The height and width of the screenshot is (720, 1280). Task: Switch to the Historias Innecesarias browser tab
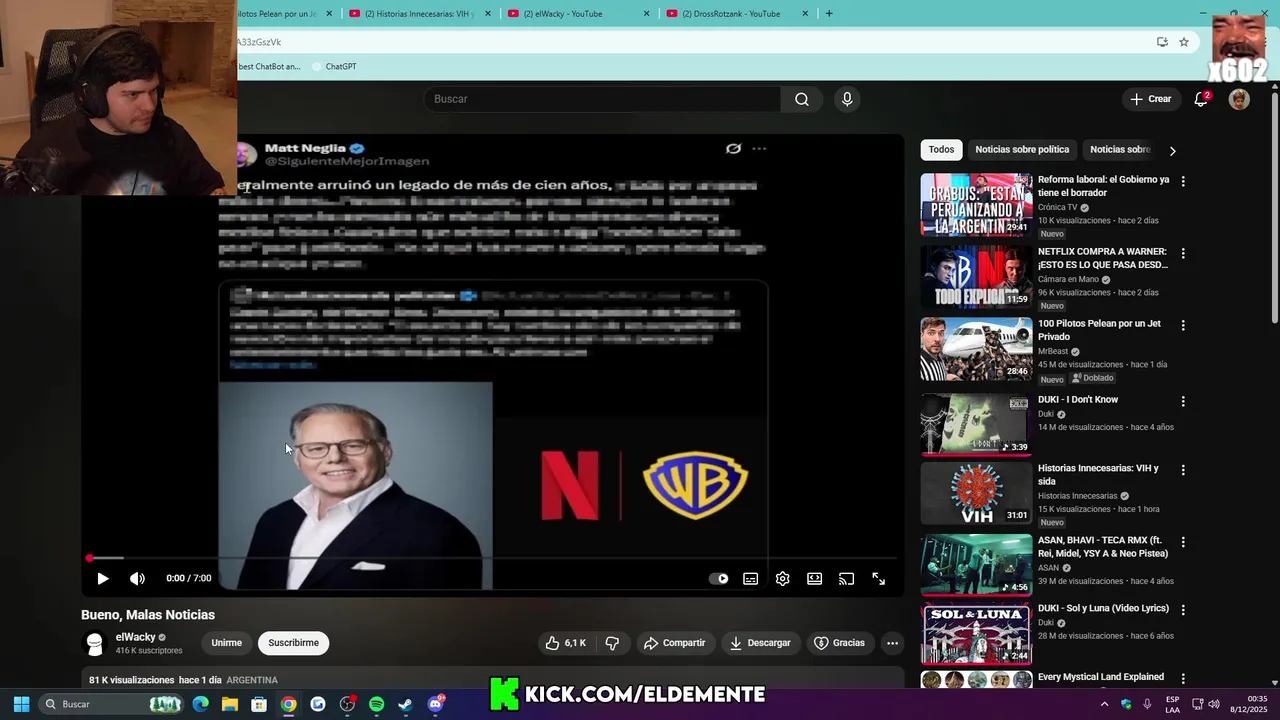pos(418,14)
